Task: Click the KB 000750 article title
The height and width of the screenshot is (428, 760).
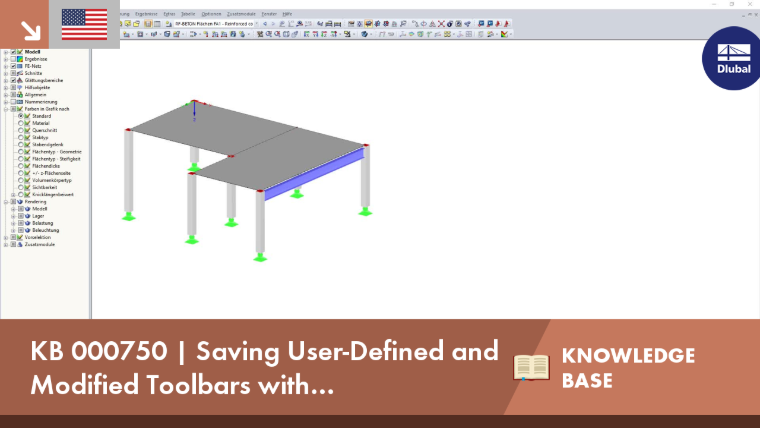Action: tap(264, 367)
